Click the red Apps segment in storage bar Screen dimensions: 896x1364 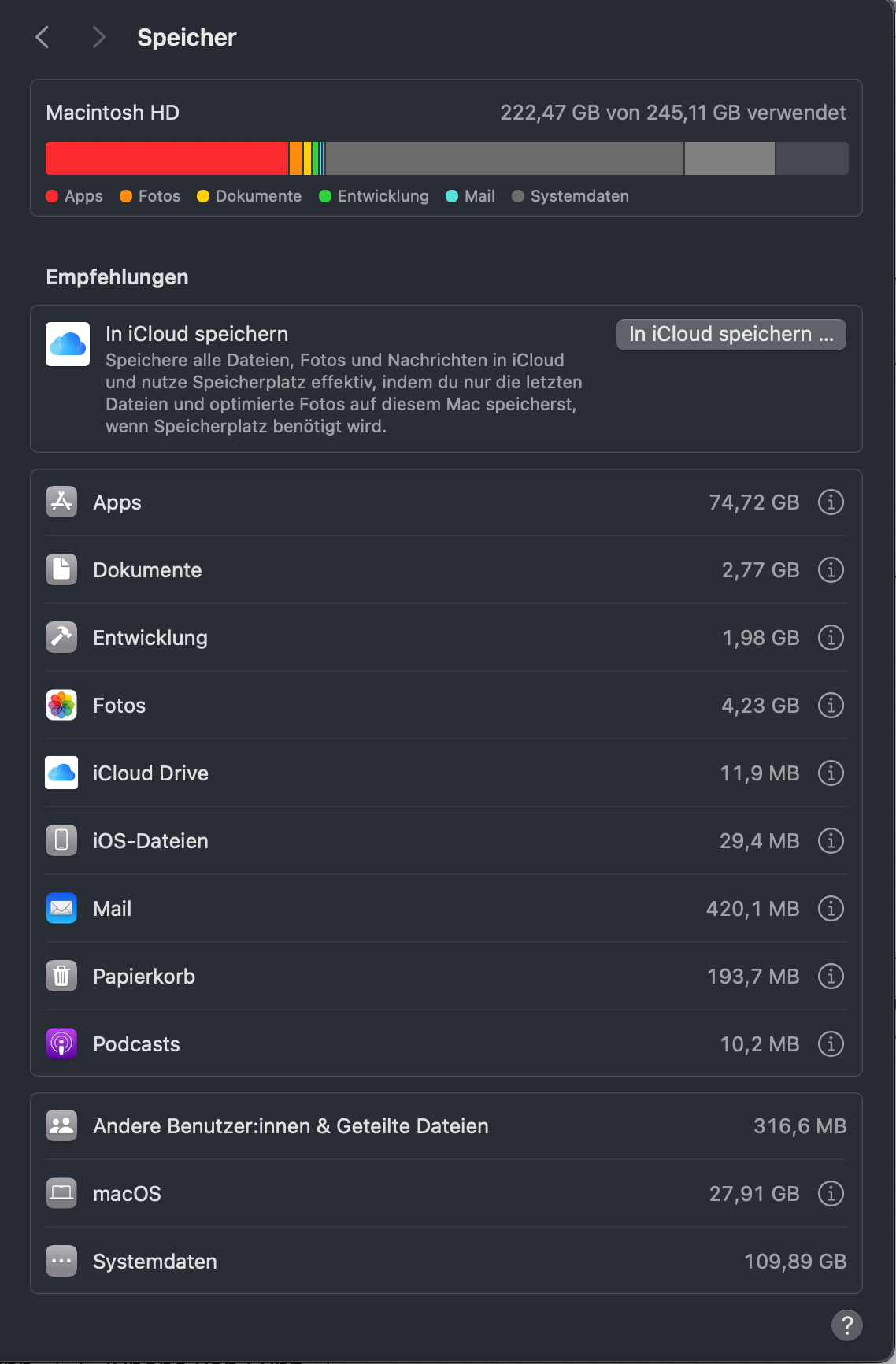167,158
